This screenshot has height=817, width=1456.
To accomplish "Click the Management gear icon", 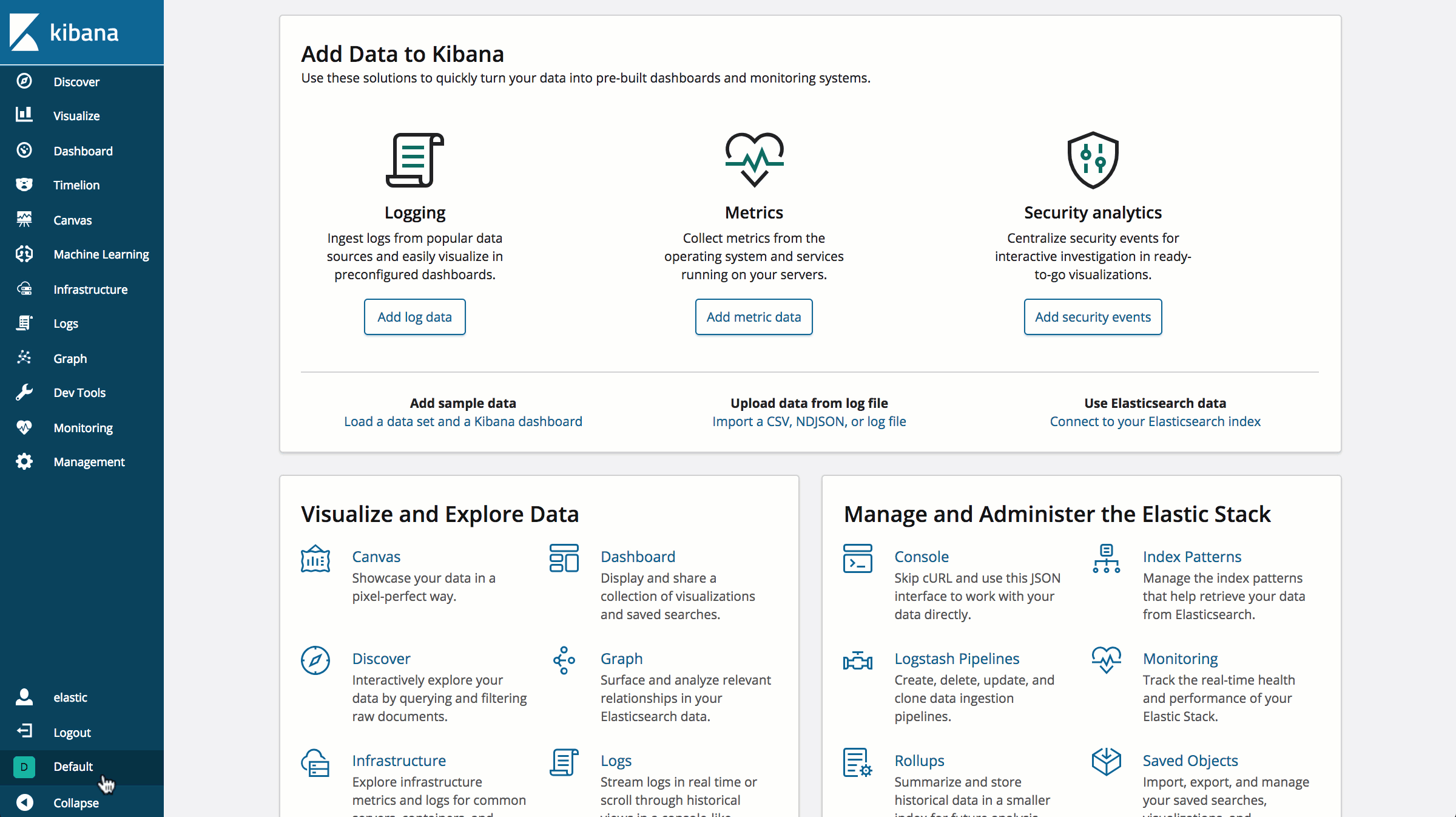I will [x=24, y=461].
